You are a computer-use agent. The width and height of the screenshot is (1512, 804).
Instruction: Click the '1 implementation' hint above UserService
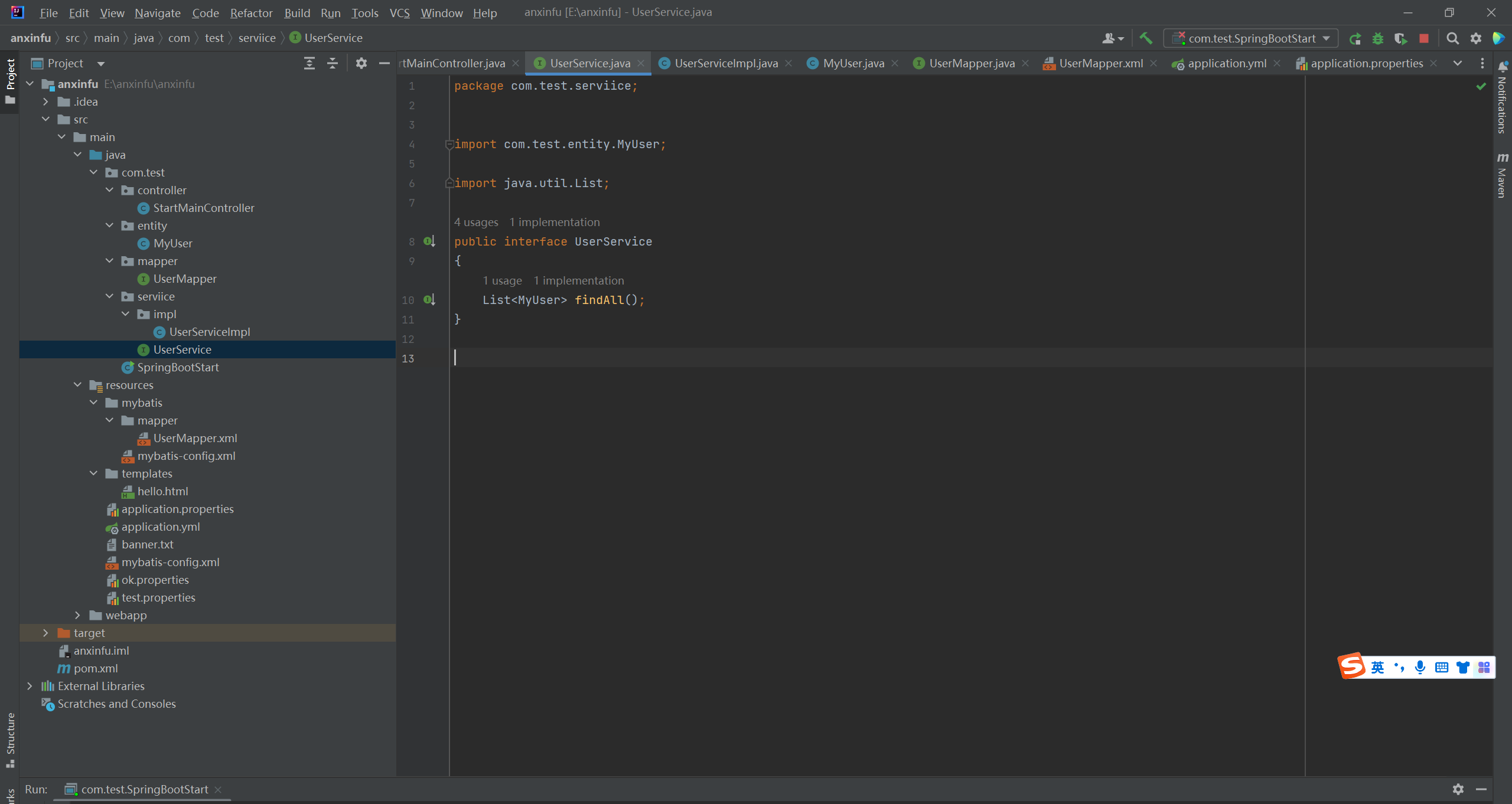pyautogui.click(x=554, y=222)
